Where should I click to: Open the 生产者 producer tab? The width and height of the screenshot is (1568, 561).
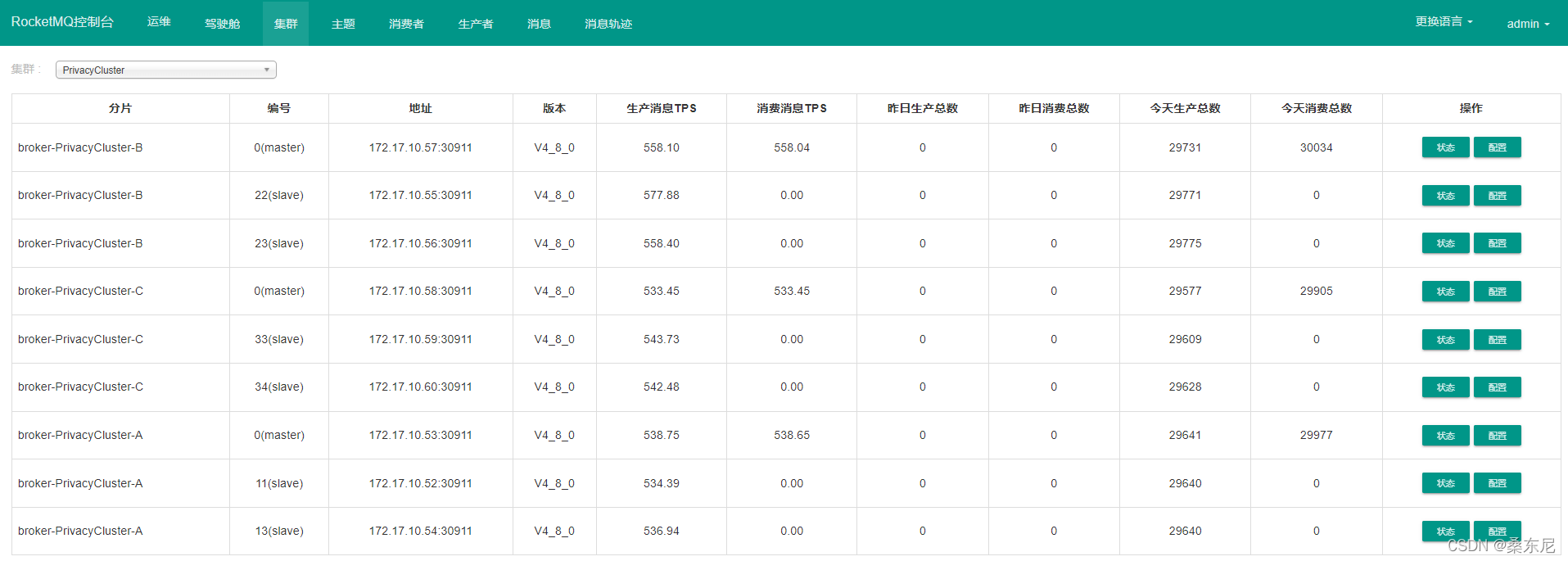point(476,23)
